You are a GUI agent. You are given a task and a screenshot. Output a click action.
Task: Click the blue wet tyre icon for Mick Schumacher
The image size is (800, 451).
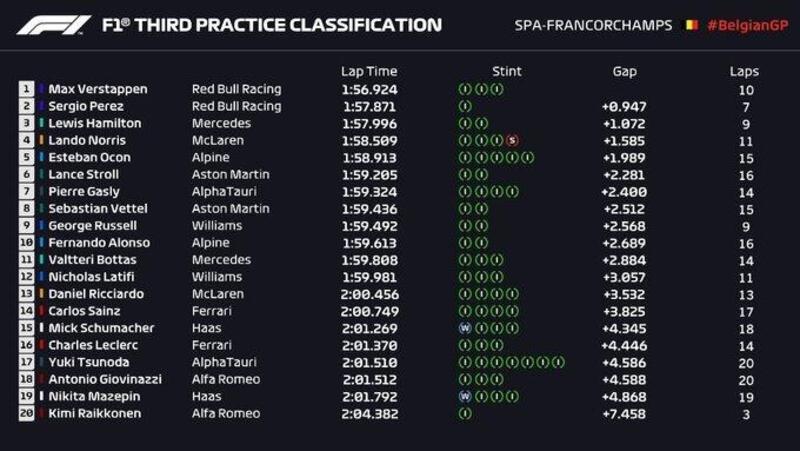[x=464, y=328]
